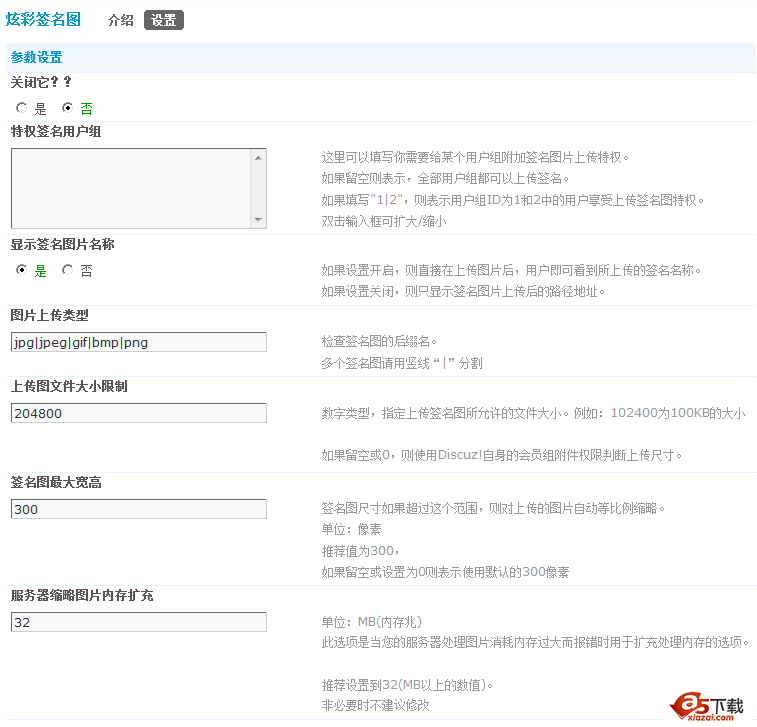The image size is (757, 727).
Task: Click the 特权签名用户组 field label
Action: pyautogui.click(x=56, y=131)
